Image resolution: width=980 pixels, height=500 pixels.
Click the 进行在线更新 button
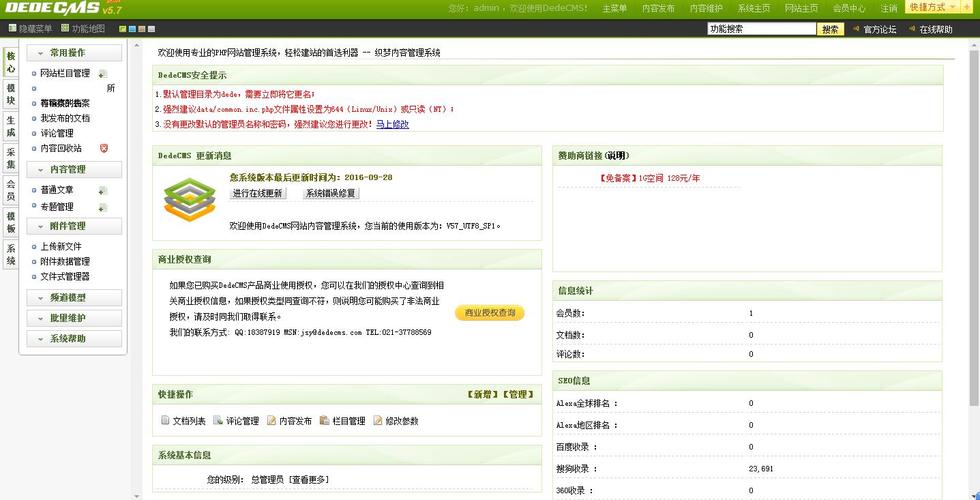click(x=257, y=193)
